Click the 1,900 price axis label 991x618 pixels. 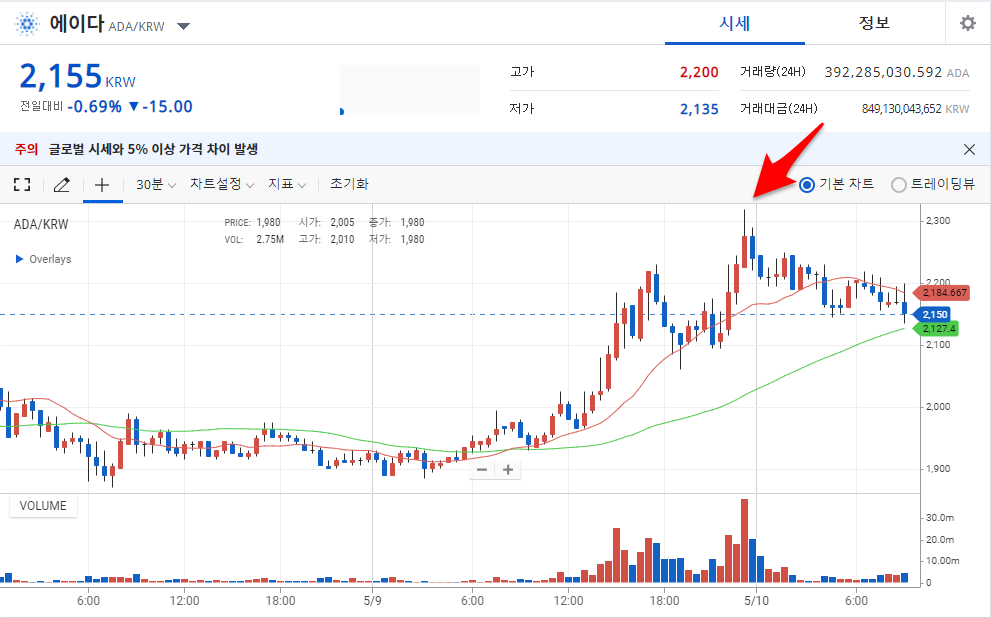point(938,469)
